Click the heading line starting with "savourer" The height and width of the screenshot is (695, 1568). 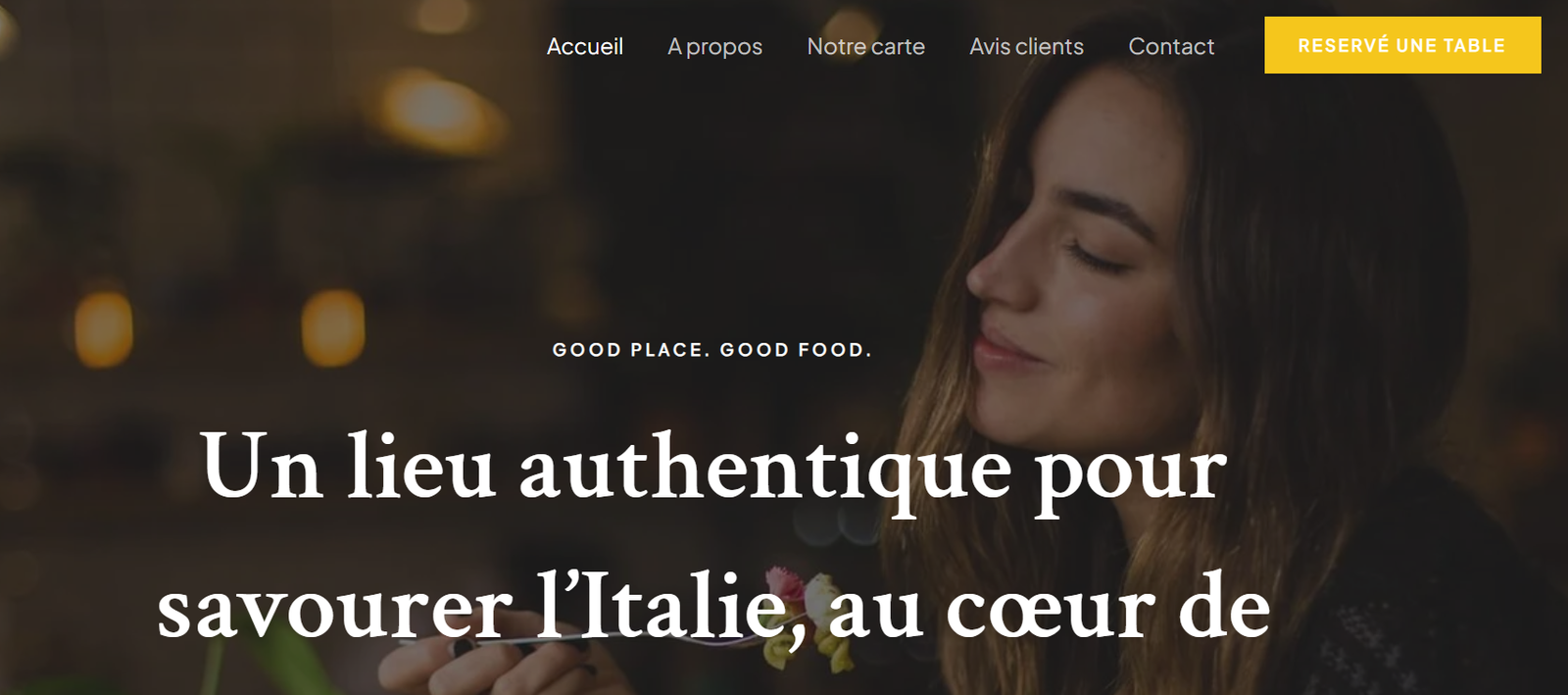[x=713, y=610]
